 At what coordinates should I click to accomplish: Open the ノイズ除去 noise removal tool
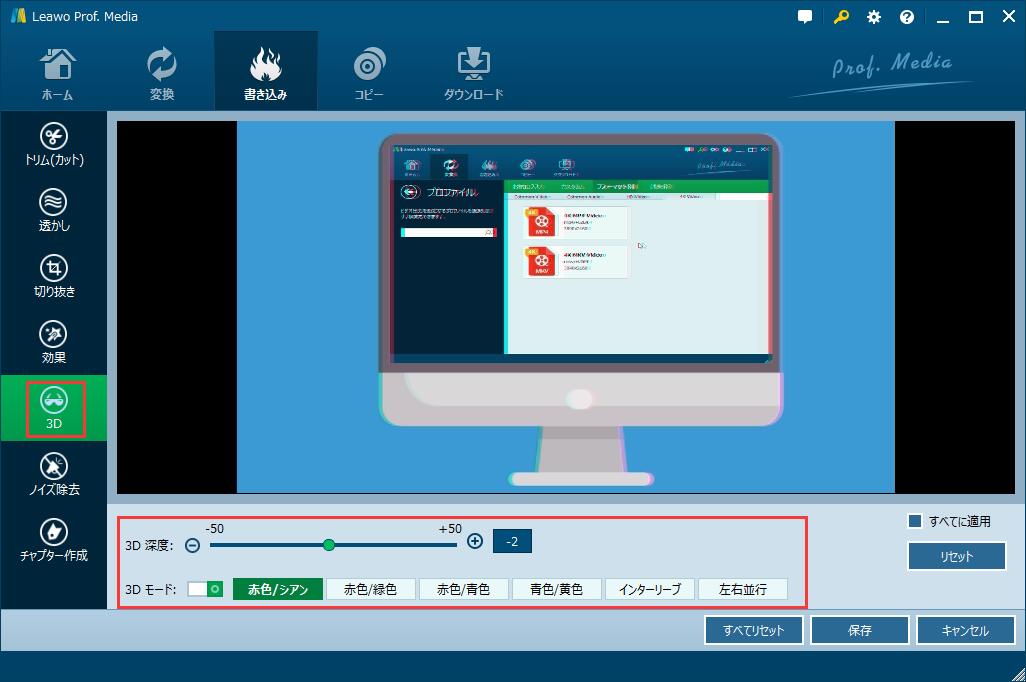point(54,474)
